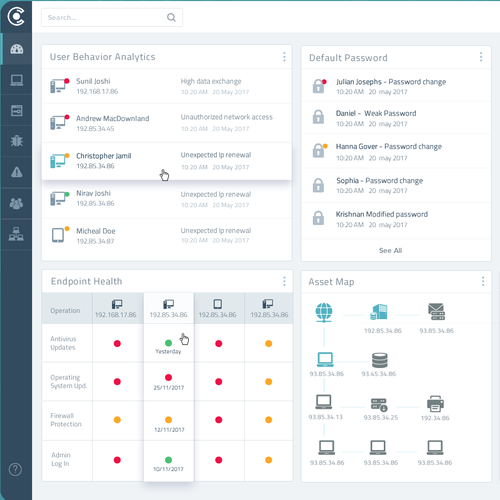The width and height of the screenshot is (500, 500).
Task: Click See All in Default Password
Action: 390,250
